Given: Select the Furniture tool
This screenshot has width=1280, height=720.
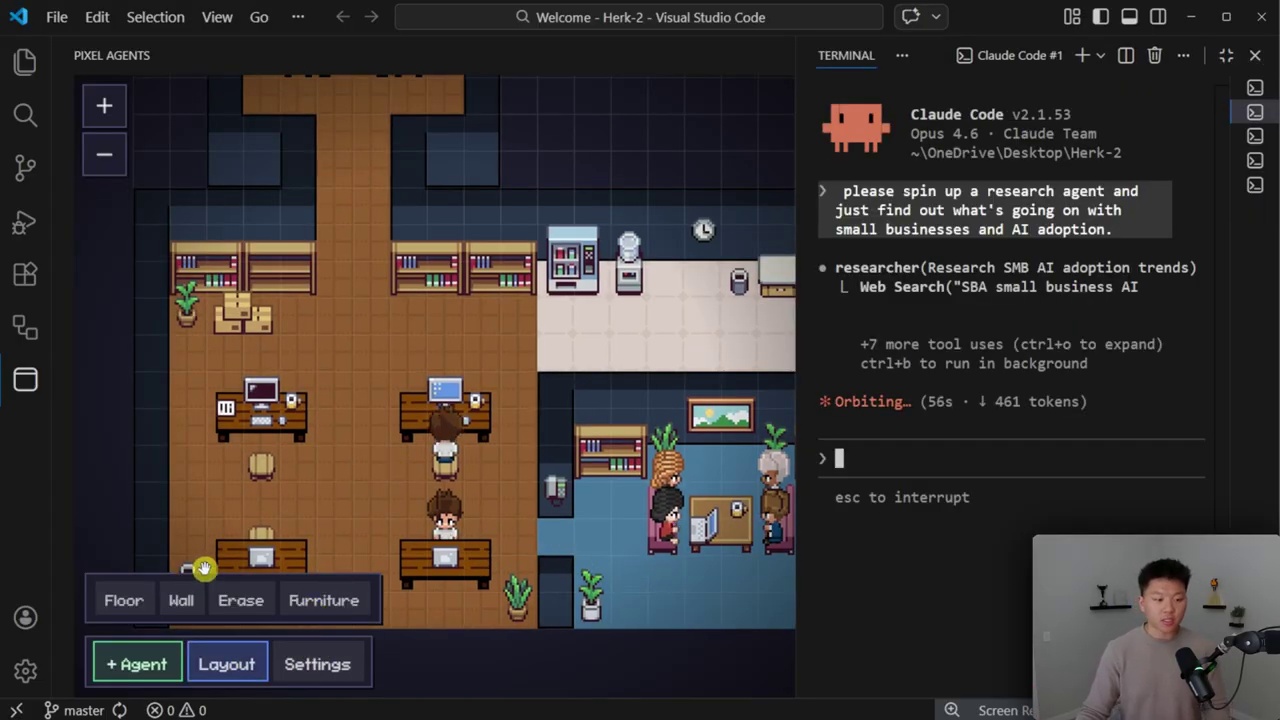Looking at the screenshot, I should point(324,600).
